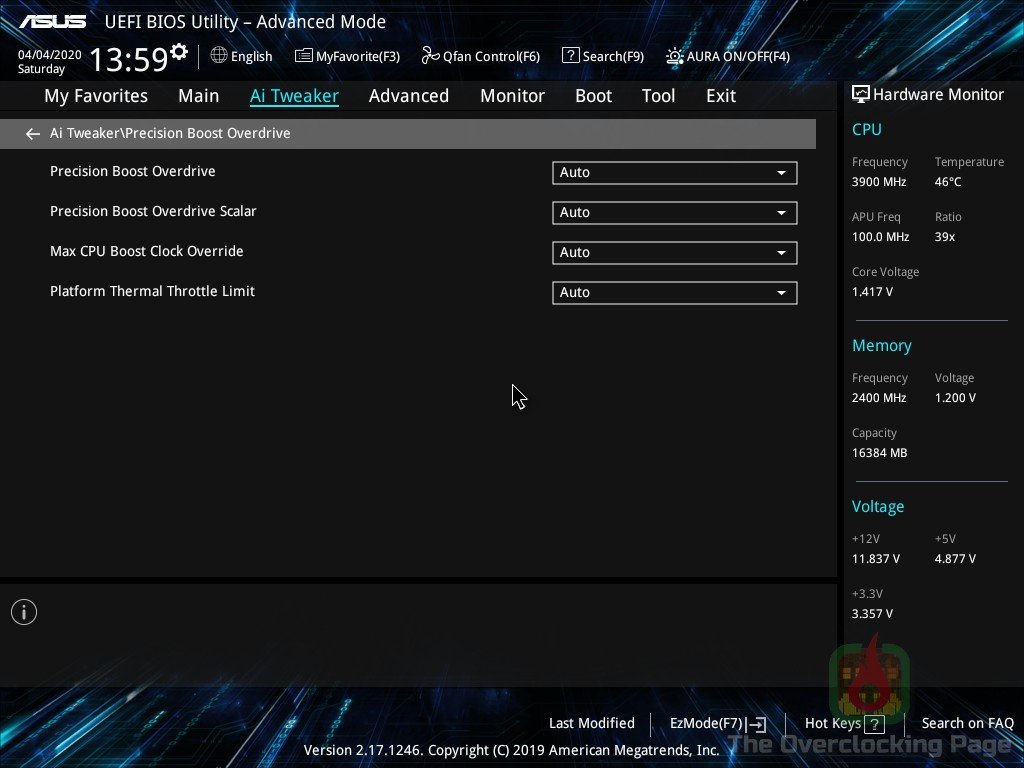This screenshot has width=1024, height=768.
Task: Open Qfan Control from the top bar
Action: 480,56
